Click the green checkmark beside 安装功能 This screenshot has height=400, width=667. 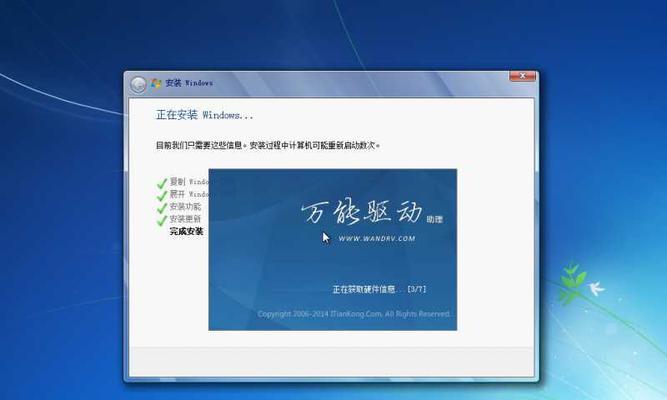point(162,208)
